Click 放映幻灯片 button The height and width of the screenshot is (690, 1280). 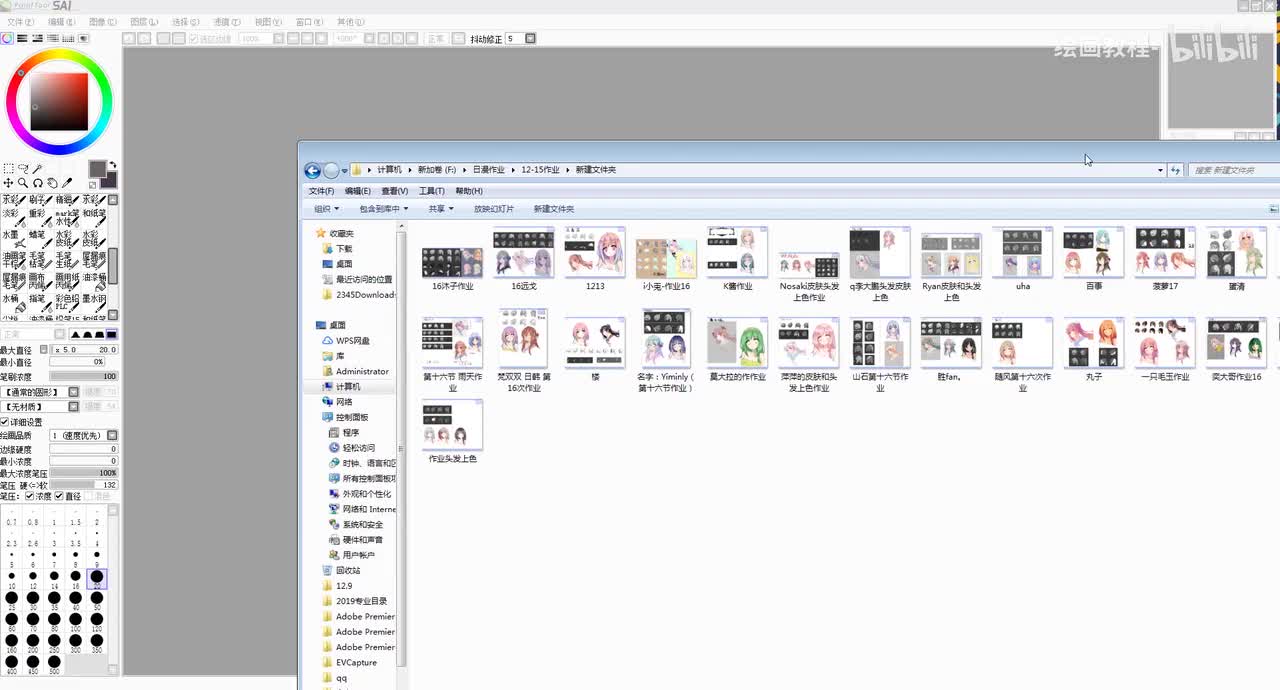click(x=493, y=209)
